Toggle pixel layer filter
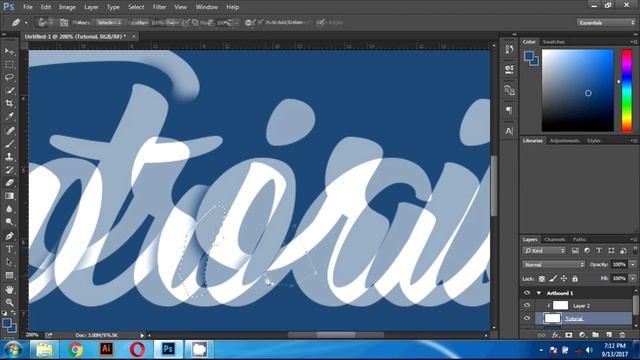 coord(575,251)
